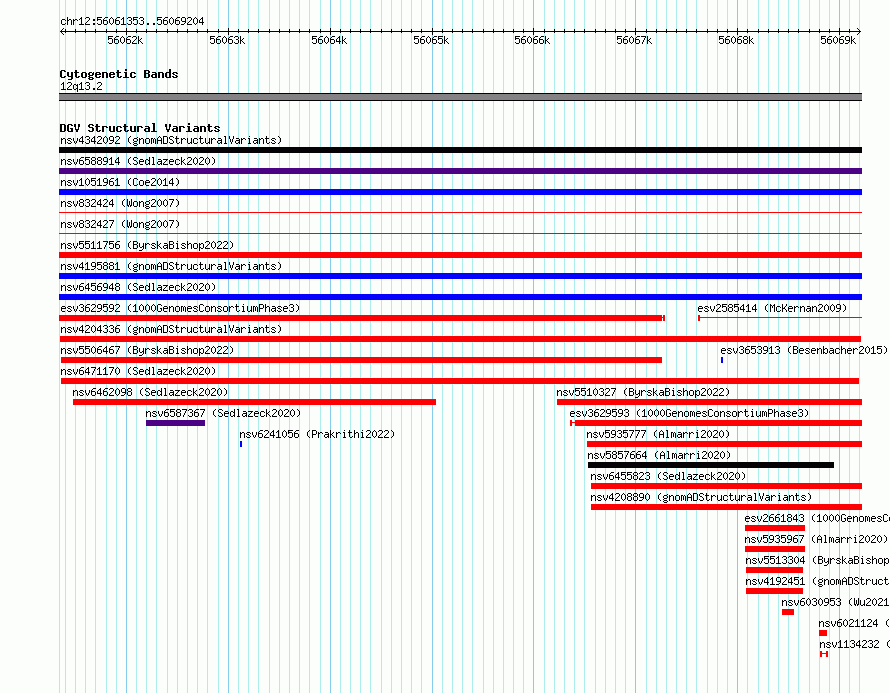Click the 56062k ruler position

[125, 40]
